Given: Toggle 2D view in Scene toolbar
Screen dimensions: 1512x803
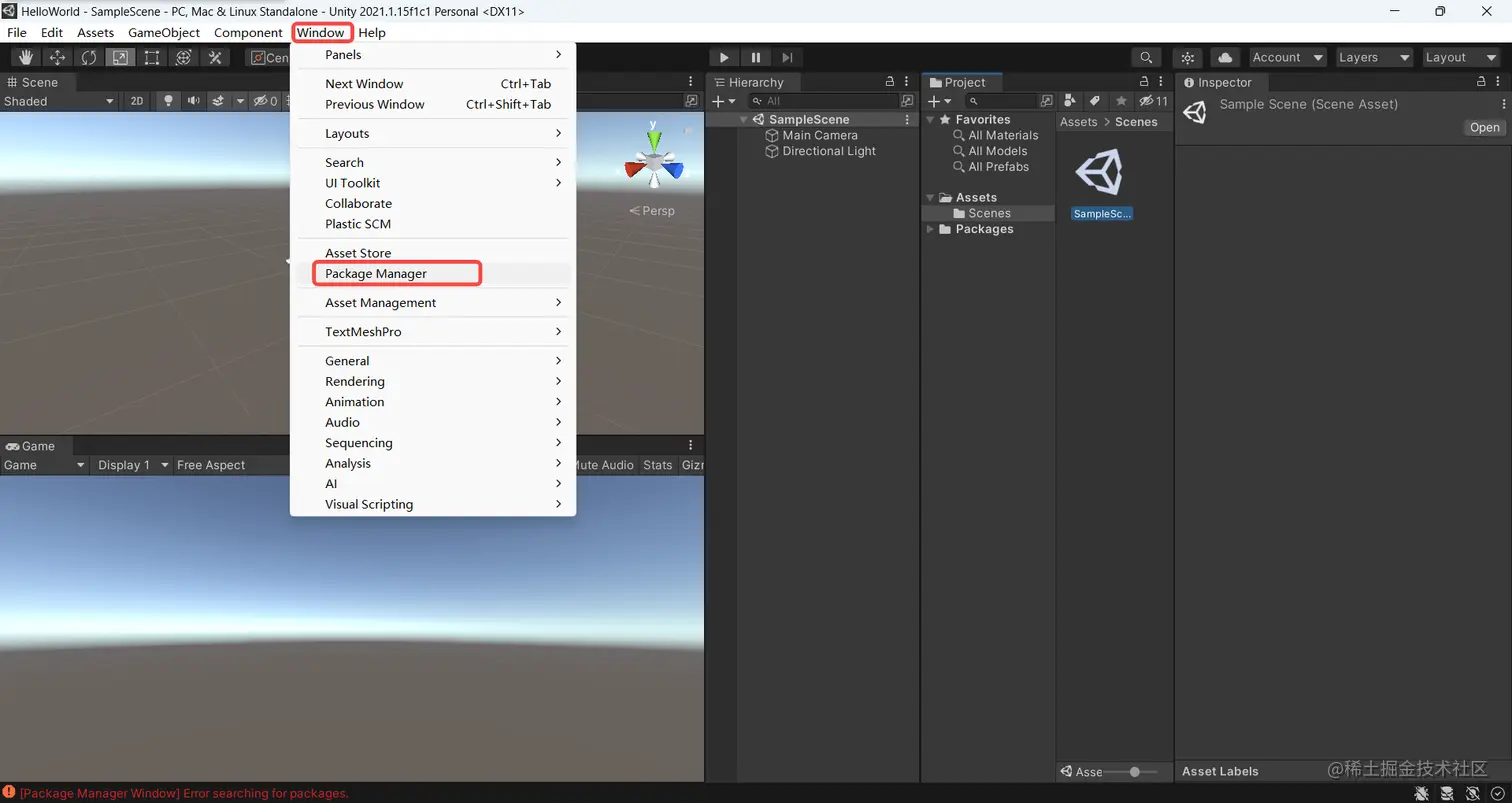Looking at the screenshot, I should coord(137,101).
